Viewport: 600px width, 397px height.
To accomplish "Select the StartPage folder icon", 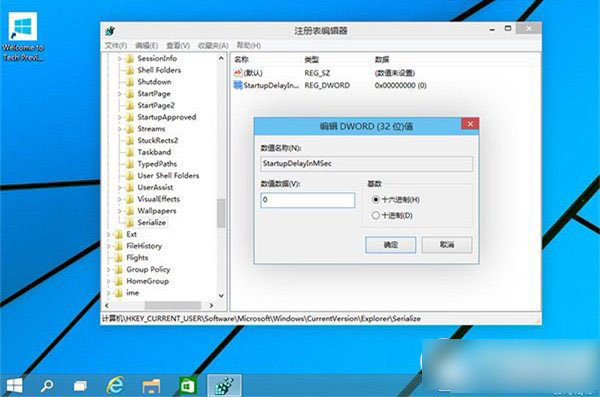I will pyautogui.click(x=130, y=93).
